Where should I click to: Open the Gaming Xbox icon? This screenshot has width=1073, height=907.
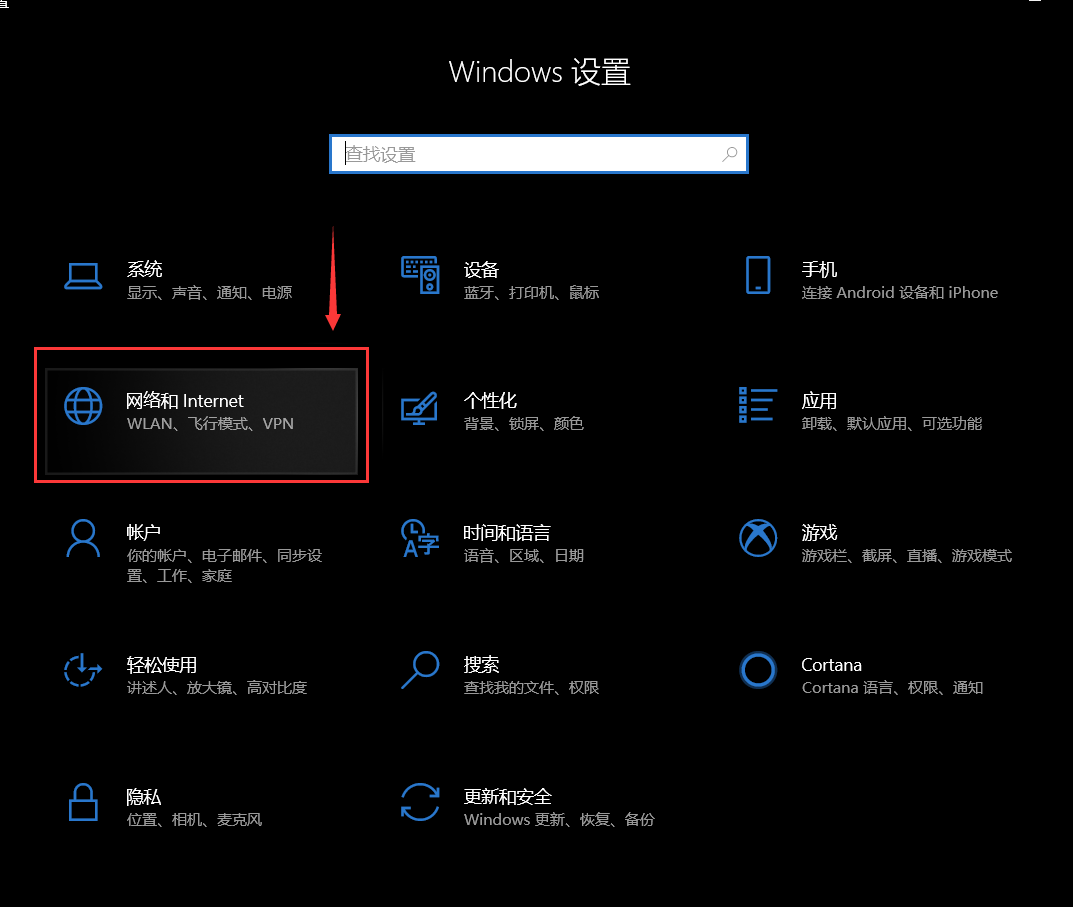tap(758, 538)
